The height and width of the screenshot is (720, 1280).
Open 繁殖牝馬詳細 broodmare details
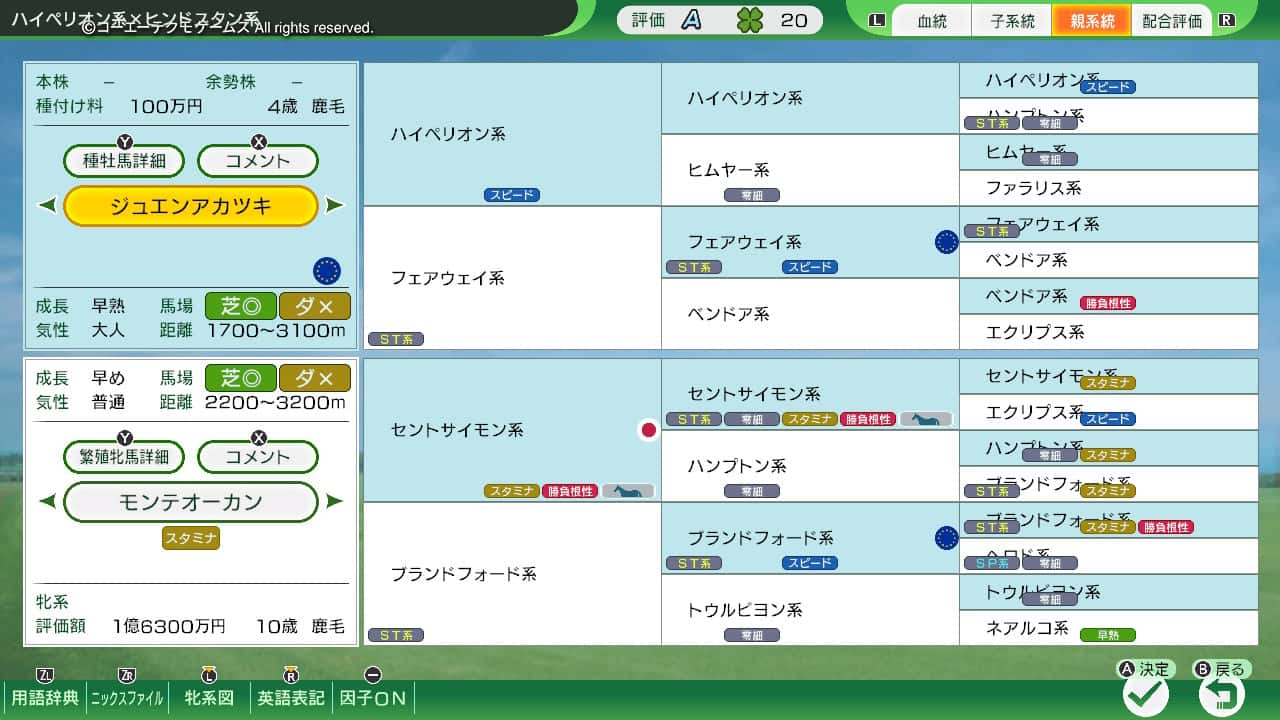[125, 457]
